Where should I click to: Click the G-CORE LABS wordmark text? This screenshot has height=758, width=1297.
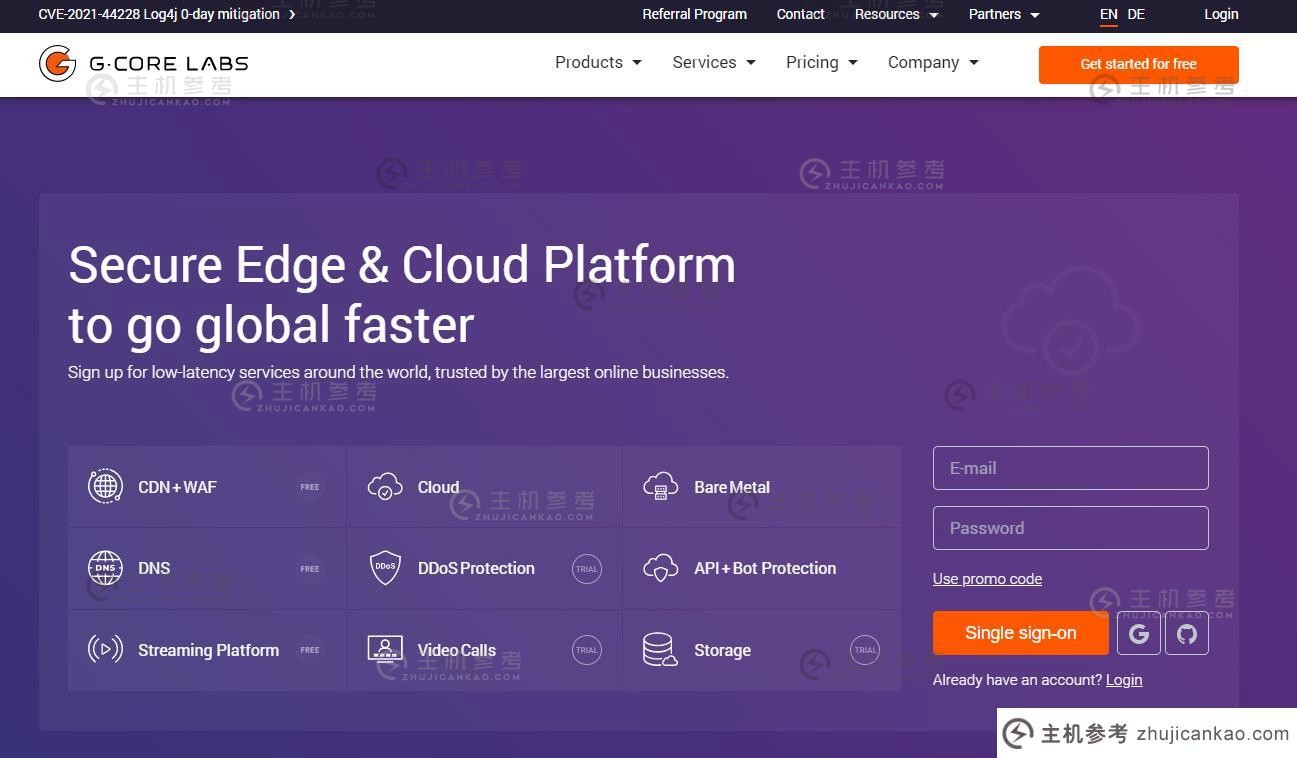(x=168, y=63)
